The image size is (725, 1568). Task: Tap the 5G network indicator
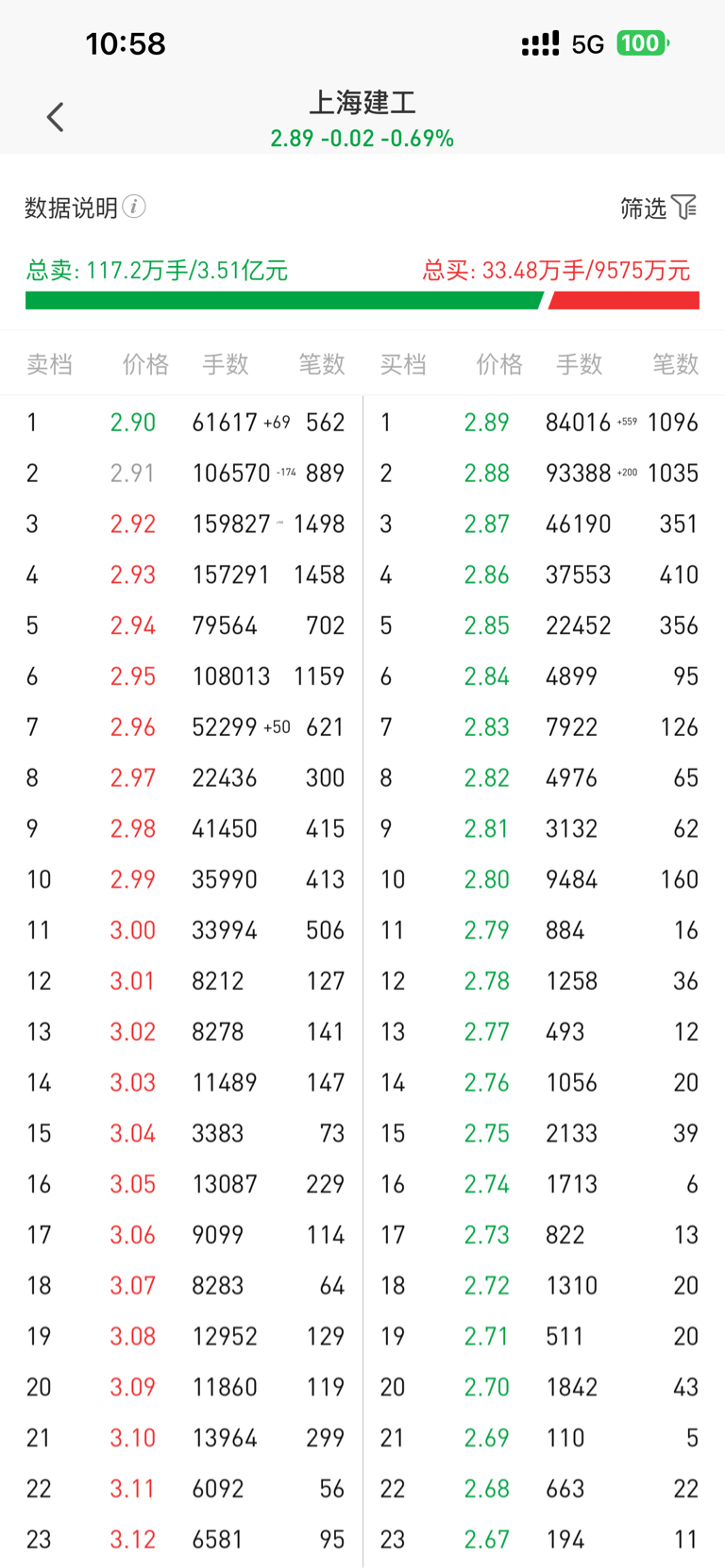(x=588, y=44)
